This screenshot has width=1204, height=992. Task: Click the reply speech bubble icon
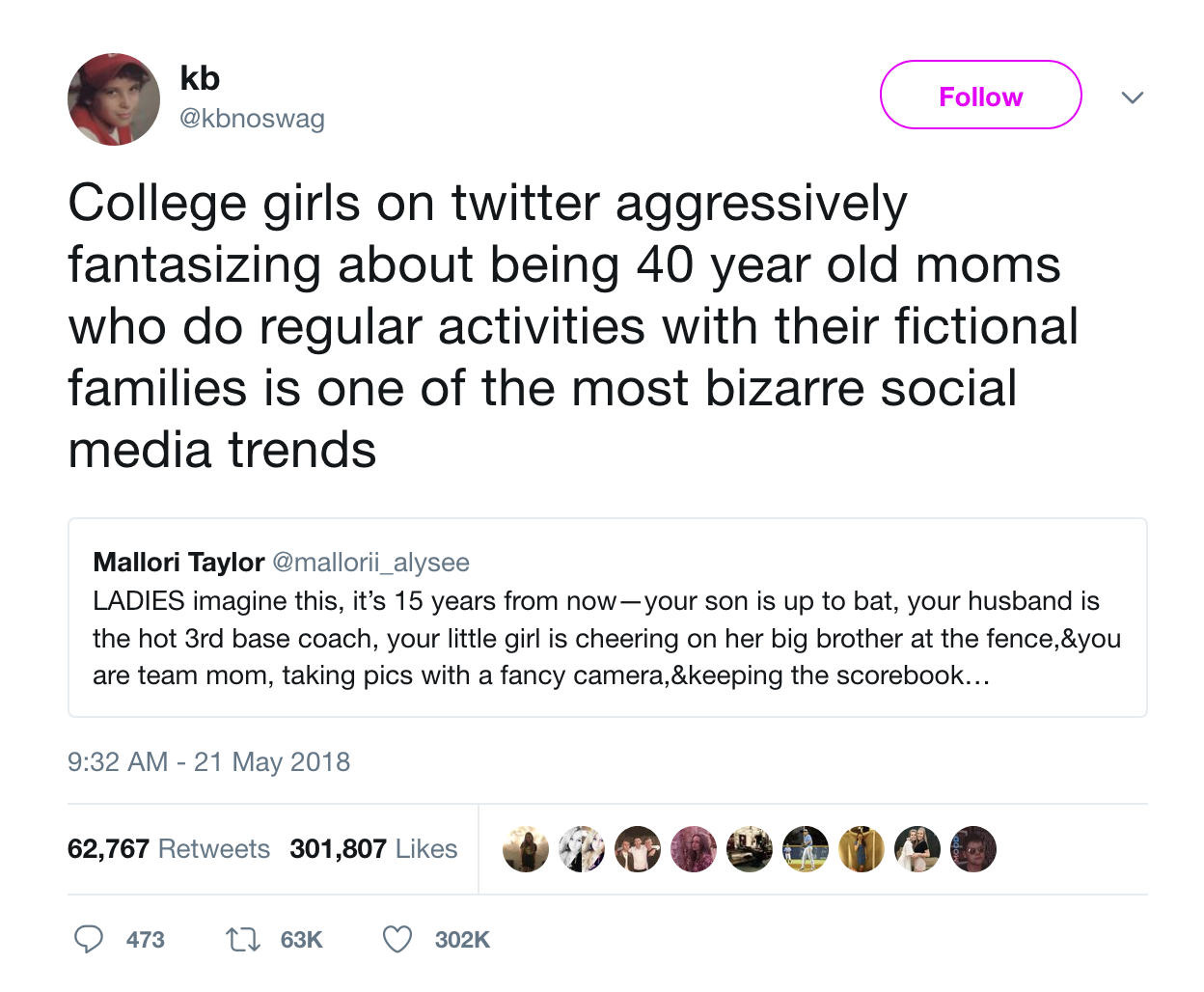[89, 939]
